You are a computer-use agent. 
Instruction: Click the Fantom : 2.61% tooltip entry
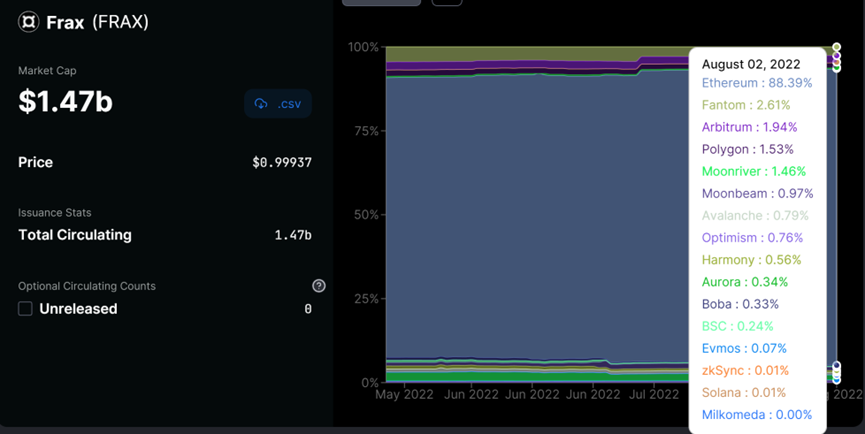[746, 105]
